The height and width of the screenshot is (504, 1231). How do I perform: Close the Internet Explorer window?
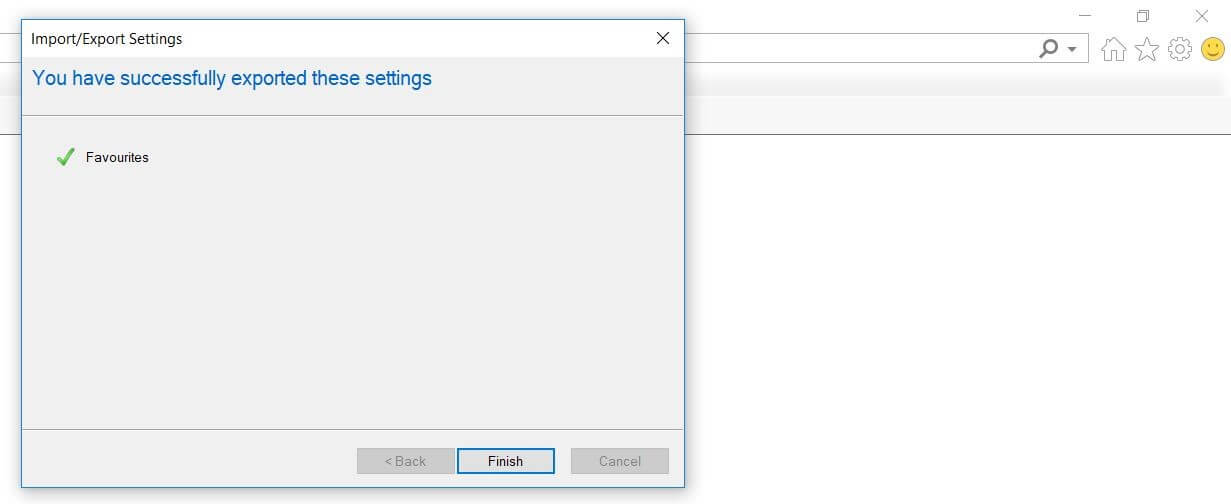point(1202,16)
